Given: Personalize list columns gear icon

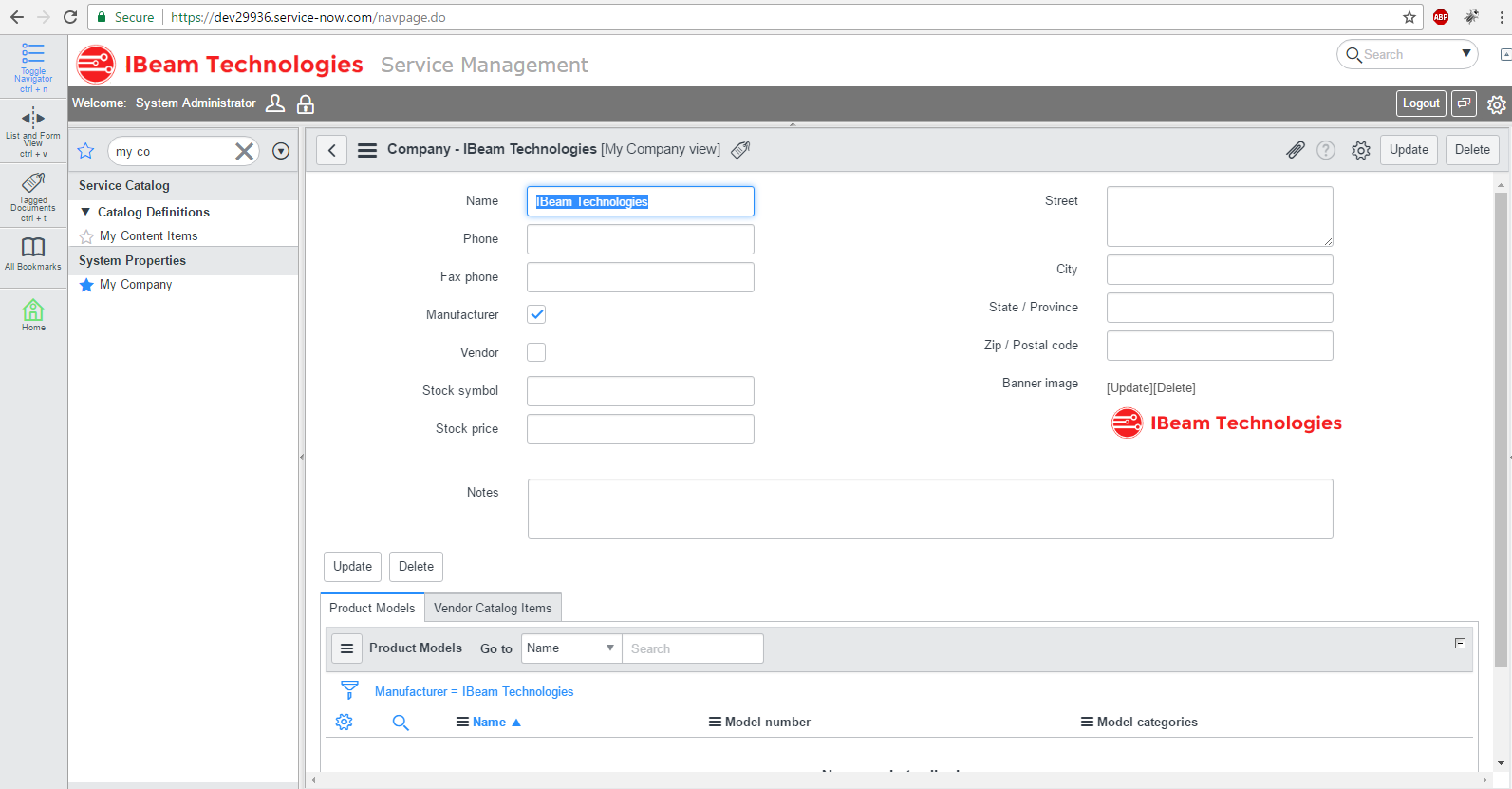Looking at the screenshot, I should pyautogui.click(x=344, y=723).
